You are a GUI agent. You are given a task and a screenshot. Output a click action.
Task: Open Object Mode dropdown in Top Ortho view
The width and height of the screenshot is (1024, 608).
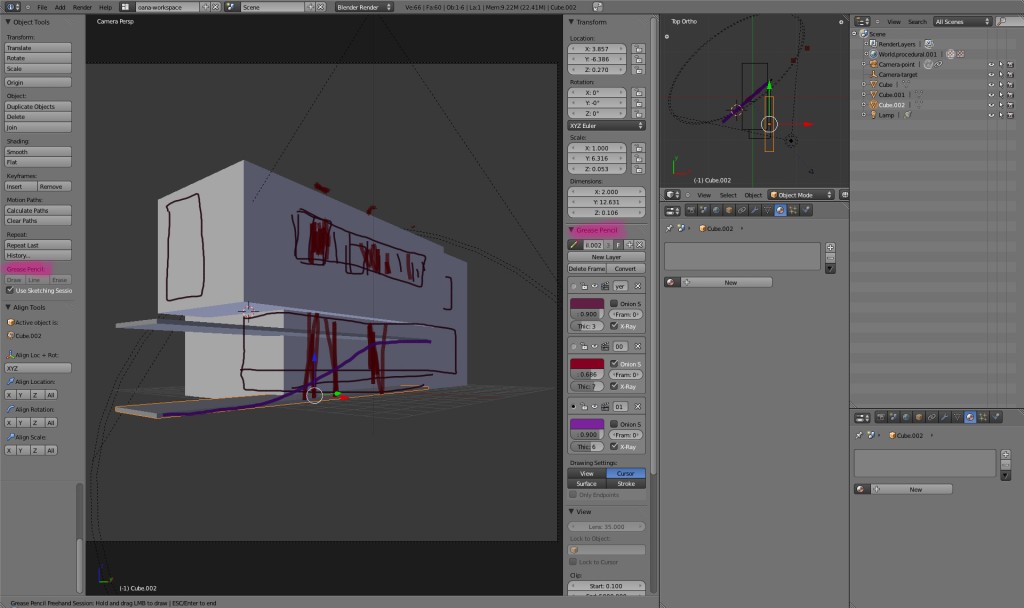click(x=801, y=195)
